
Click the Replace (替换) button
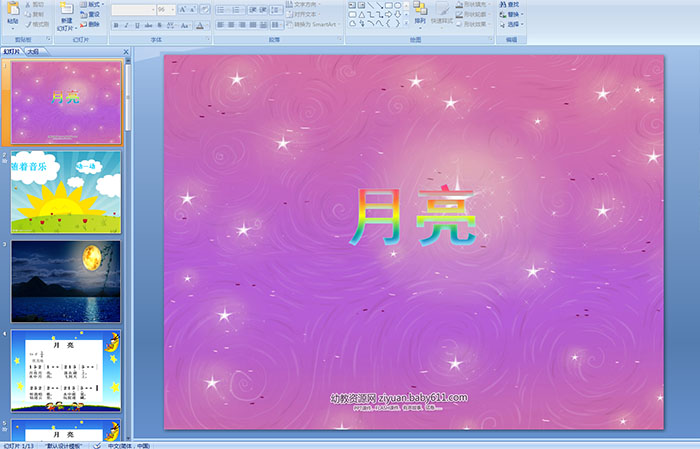(x=513, y=15)
